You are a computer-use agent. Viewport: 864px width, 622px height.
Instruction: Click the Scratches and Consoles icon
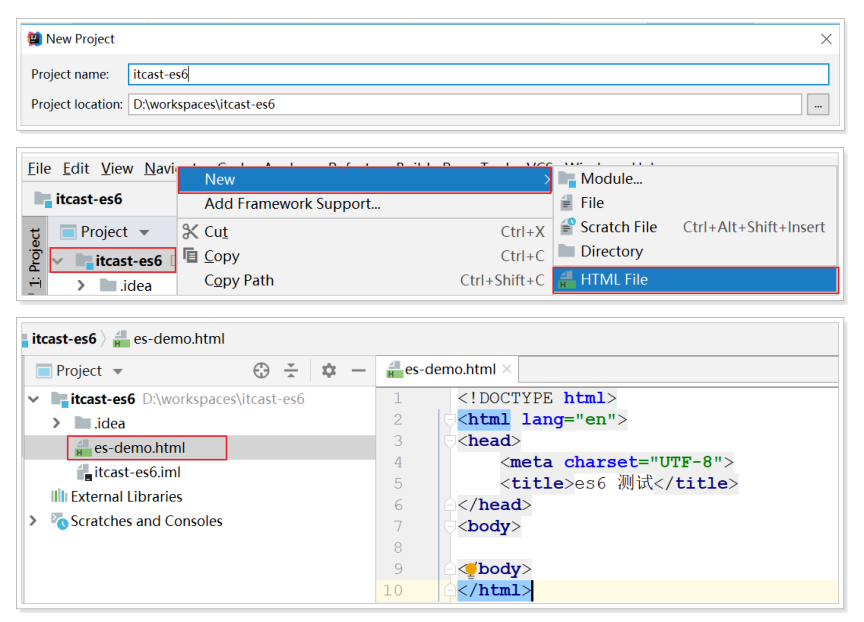coord(60,521)
